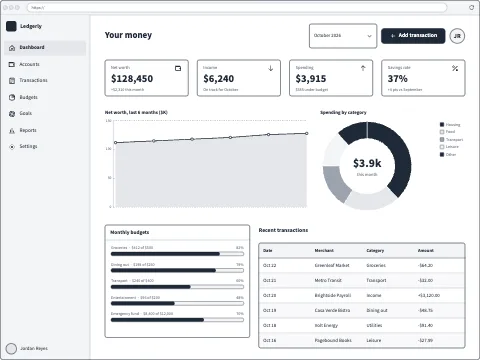Sort by the Date column header
The image size is (480, 360).
click(268, 250)
